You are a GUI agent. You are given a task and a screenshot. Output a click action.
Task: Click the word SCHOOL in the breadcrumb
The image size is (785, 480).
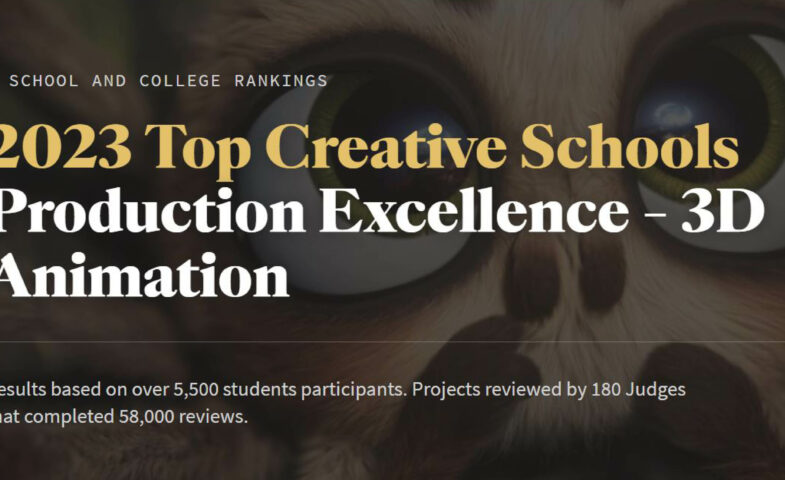pyautogui.click(x=44, y=81)
